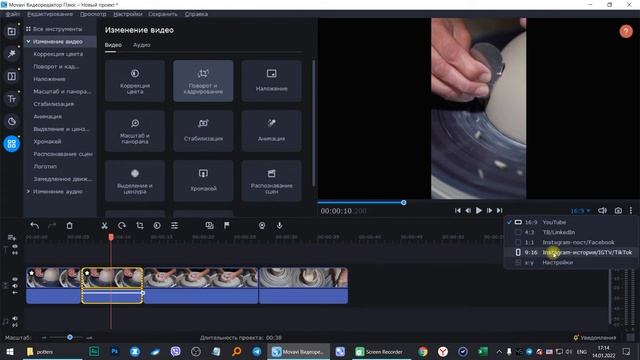Open the titles Tт sidebar icon
This screenshot has height=360, width=640.
(11, 99)
